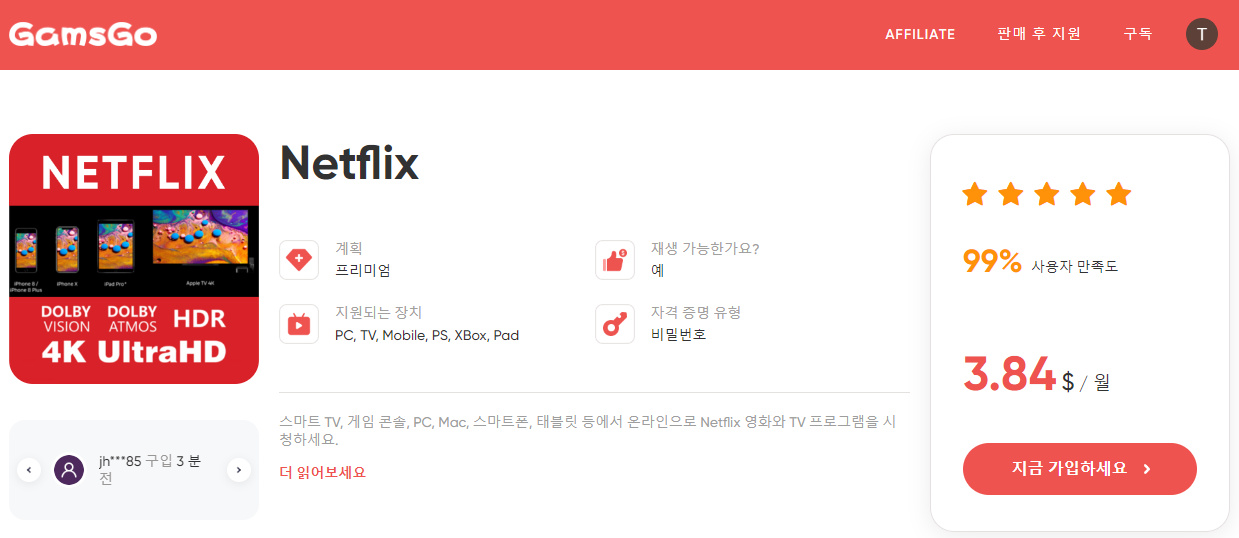The width and height of the screenshot is (1239, 538).
Task: Click the 더 읽어보세요 link
Action: point(322,472)
